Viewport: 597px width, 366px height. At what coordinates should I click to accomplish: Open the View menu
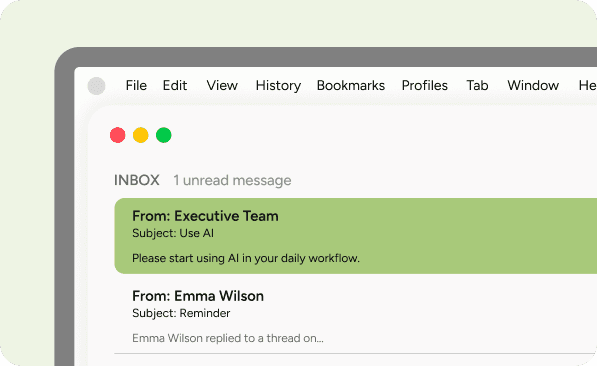pos(222,85)
